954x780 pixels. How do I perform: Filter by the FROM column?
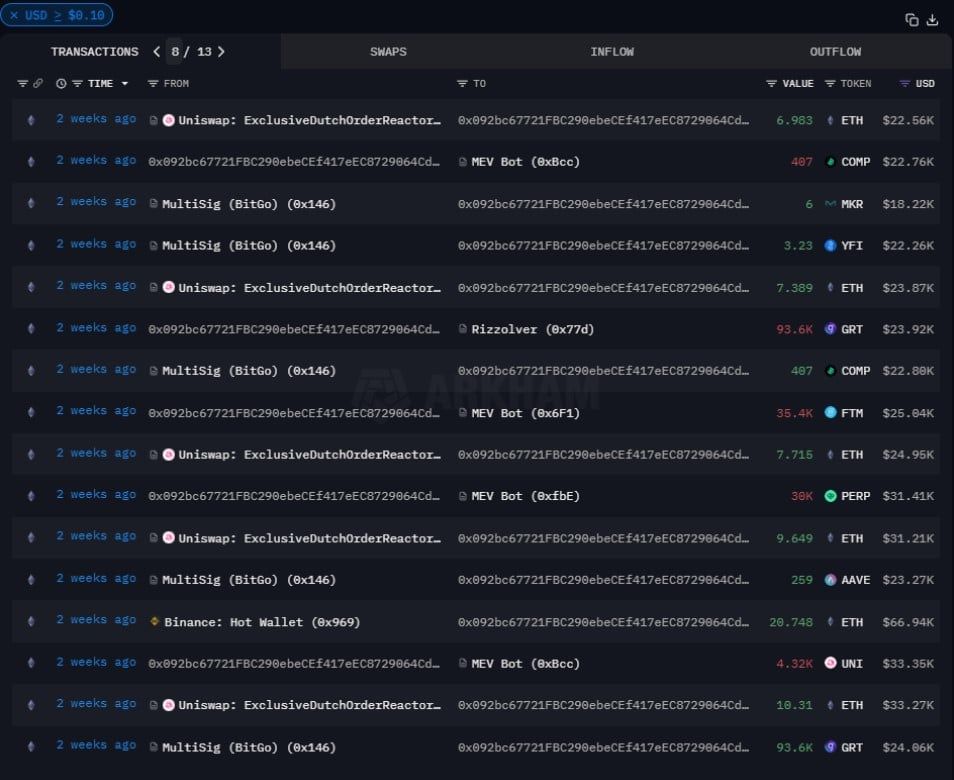point(153,83)
